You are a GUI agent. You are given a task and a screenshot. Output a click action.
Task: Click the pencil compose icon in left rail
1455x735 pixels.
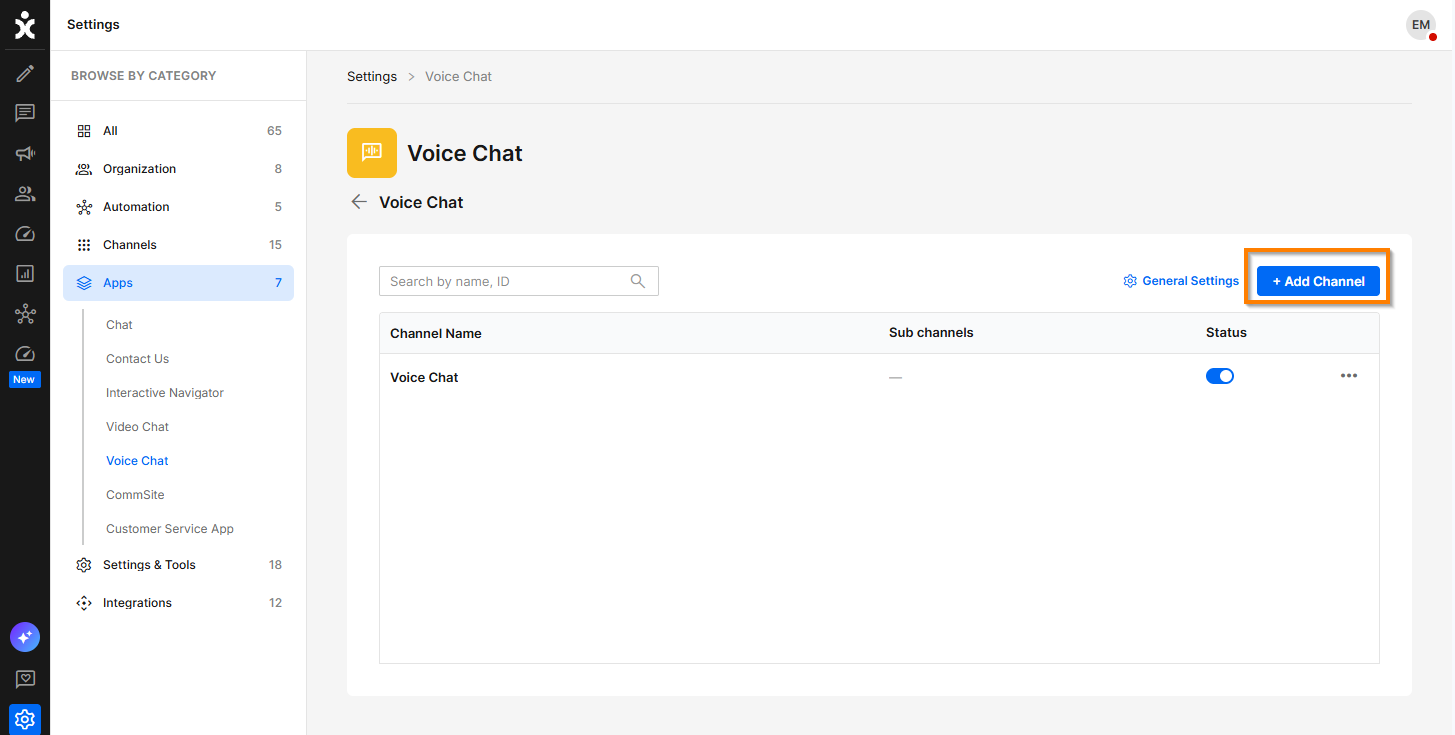[25, 73]
